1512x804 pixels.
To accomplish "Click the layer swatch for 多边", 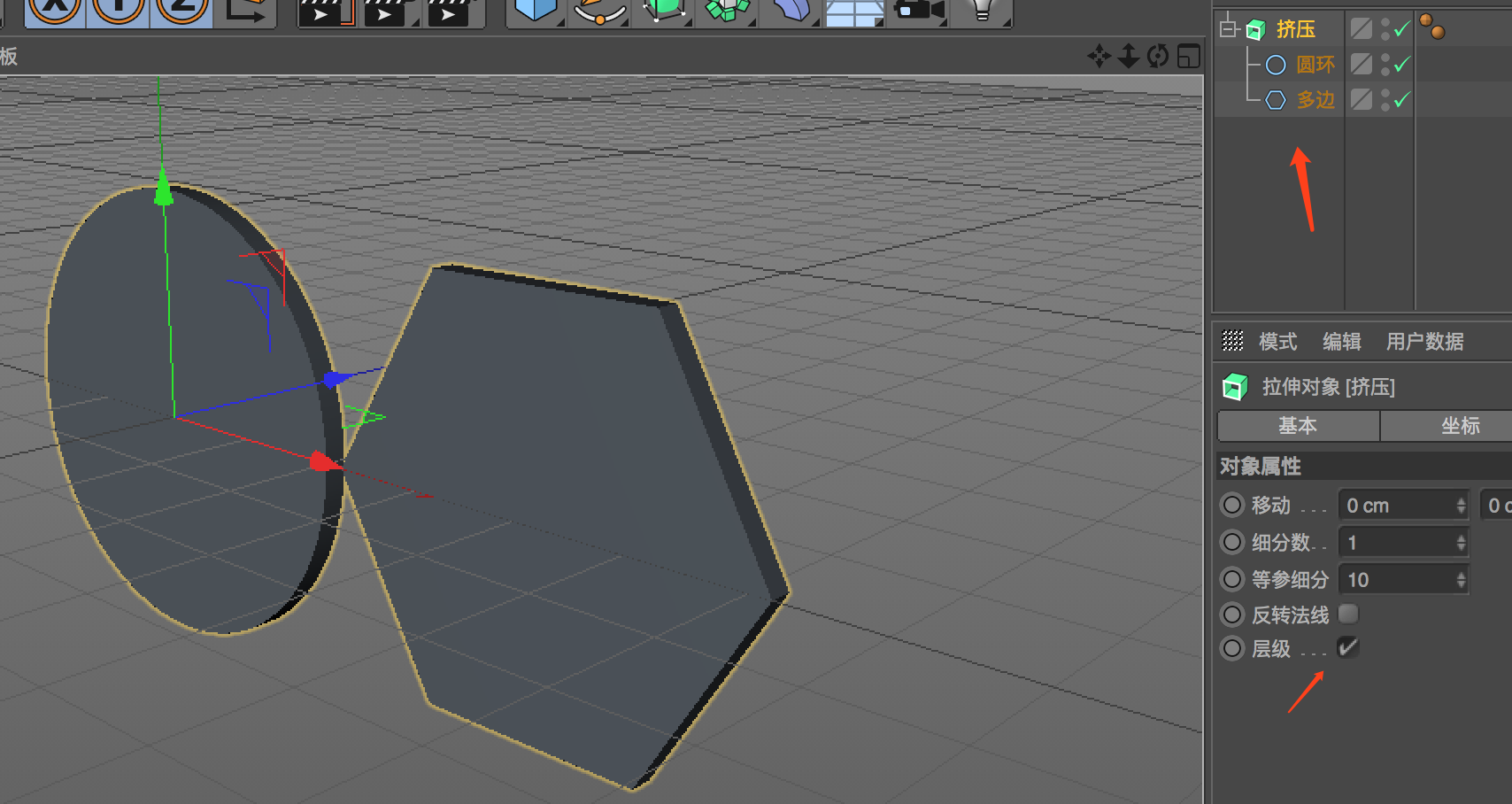I will (1362, 100).
